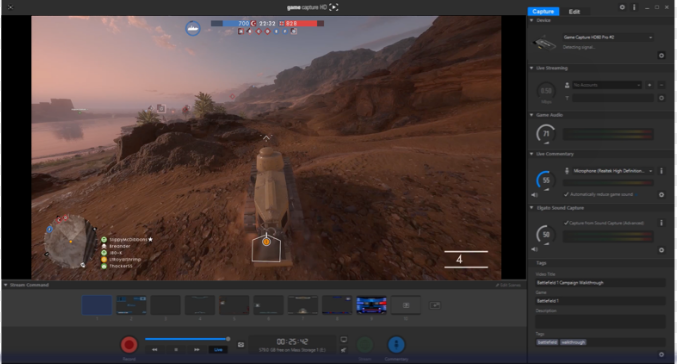Mute preview audio icon under the monitor icon
The image size is (677, 364).
pyautogui.click(x=344, y=350)
